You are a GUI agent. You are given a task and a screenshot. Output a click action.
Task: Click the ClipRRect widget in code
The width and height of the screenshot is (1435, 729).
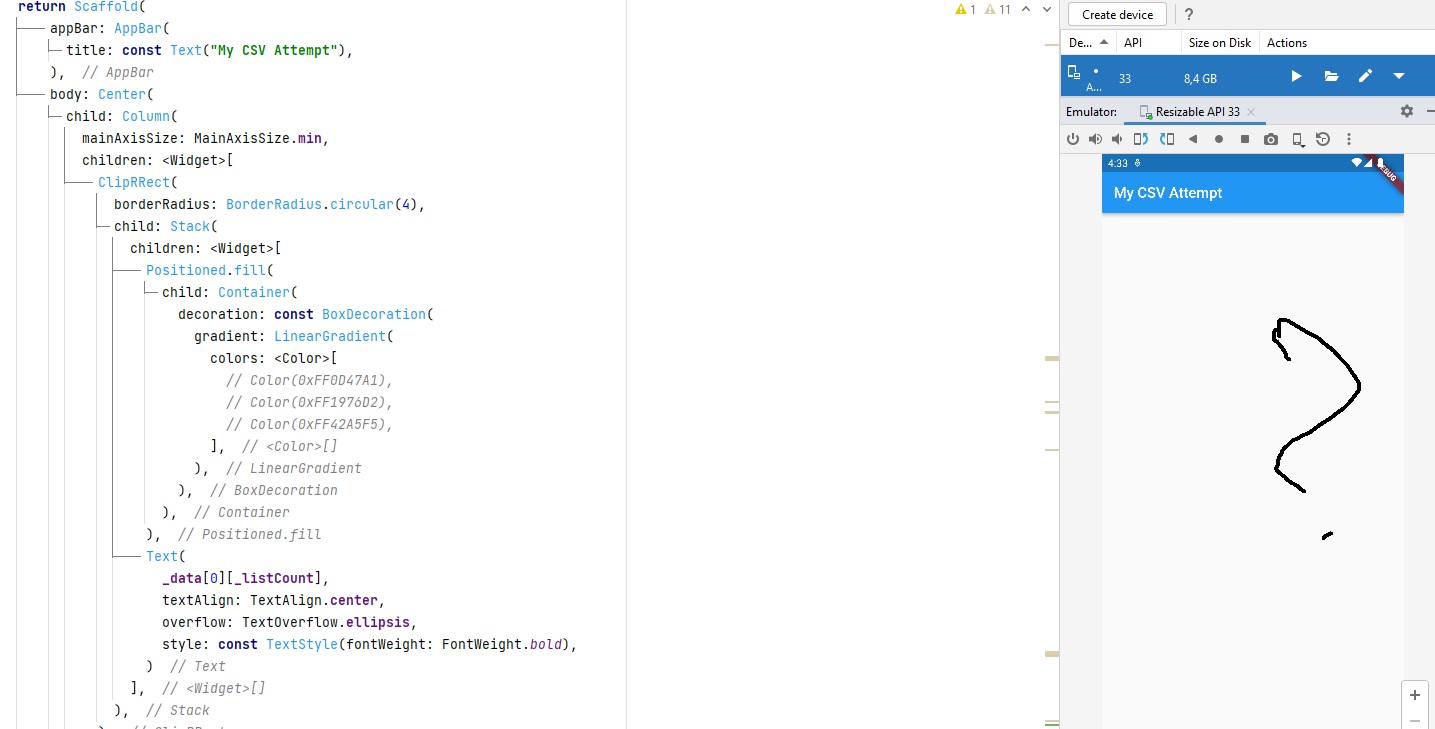click(134, 182)
